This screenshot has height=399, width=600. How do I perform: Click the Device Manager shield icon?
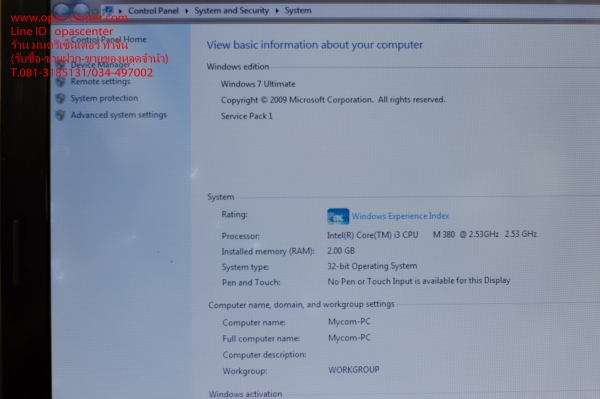[60, 65]
